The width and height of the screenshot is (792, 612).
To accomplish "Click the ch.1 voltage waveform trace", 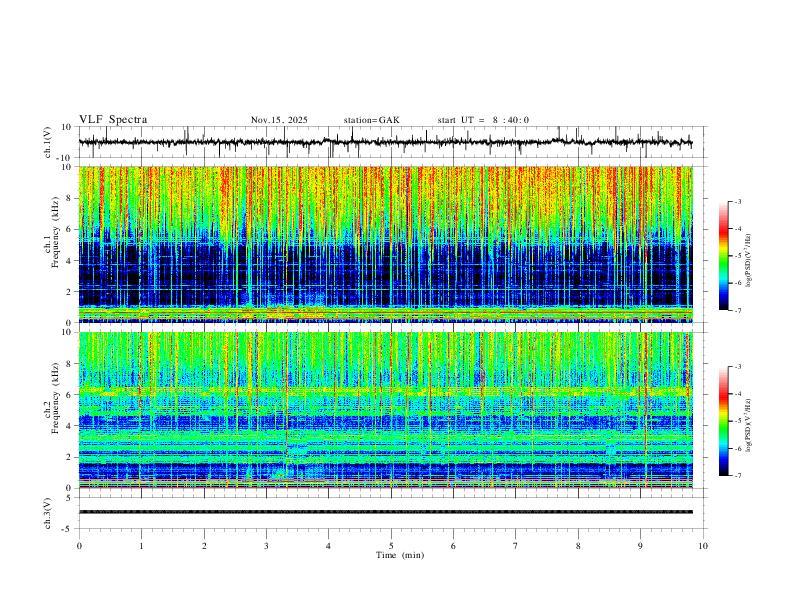I will pyautogui.click(x=385, y=142).
